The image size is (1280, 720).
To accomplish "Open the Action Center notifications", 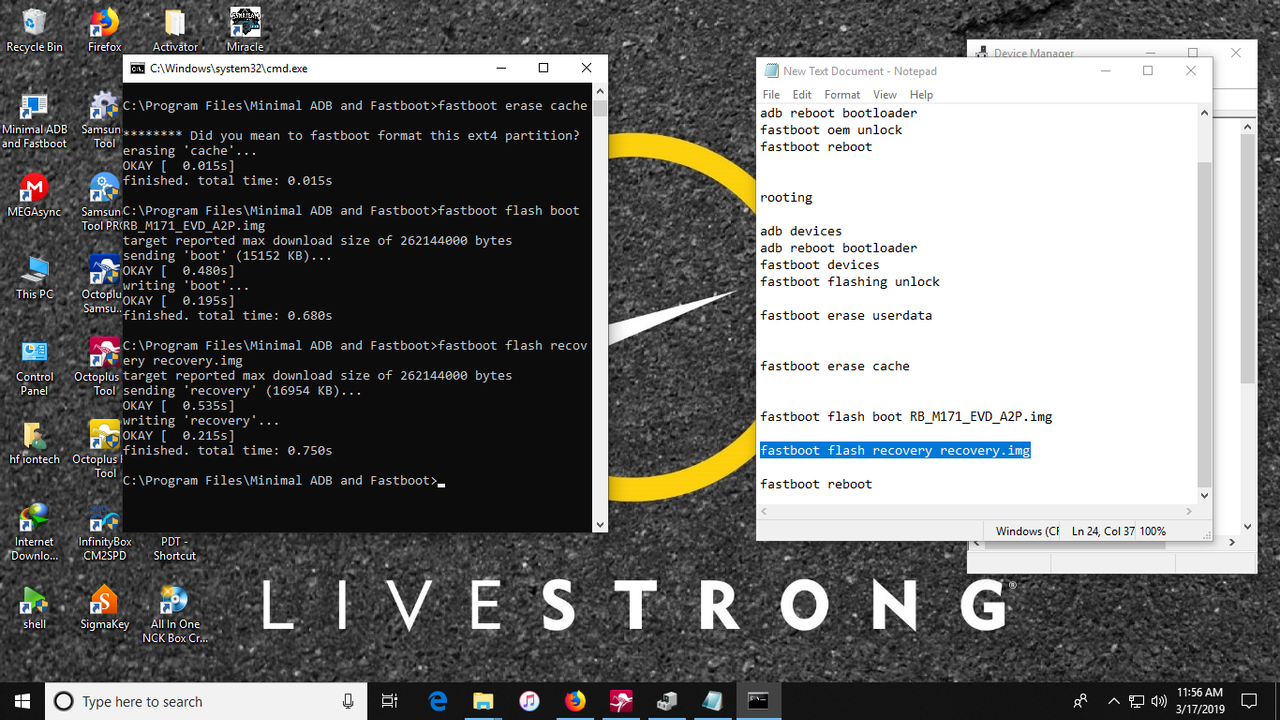I will click(x=1251, y=701).
